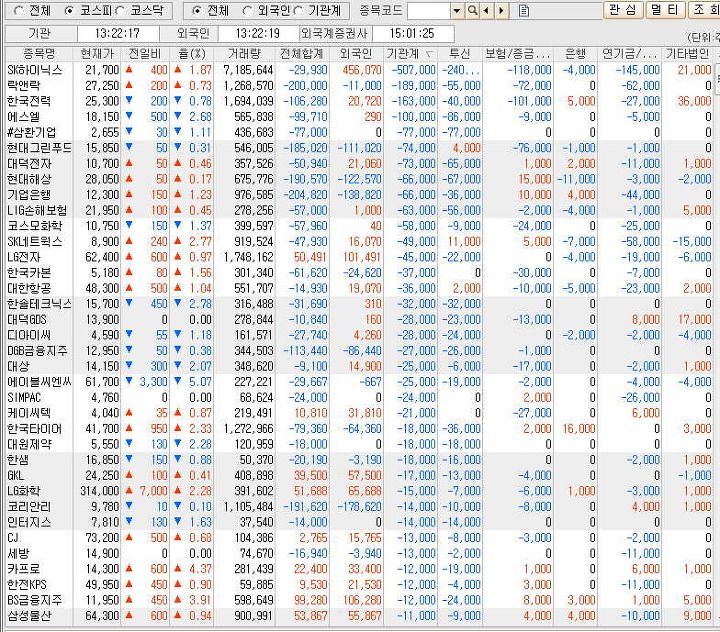Select 코리안리 stock row
This screenshot has height=632, width=720.
click(x=359, y=507)
